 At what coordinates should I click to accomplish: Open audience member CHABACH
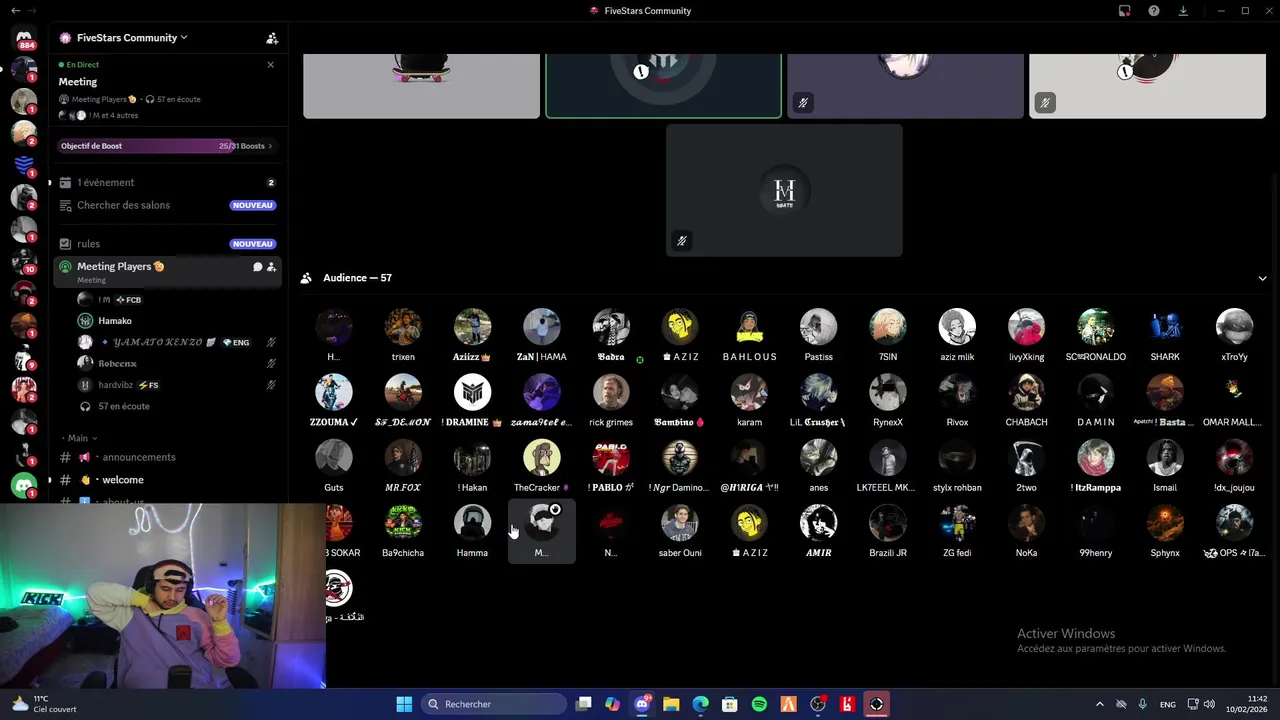coord(1026,400)
